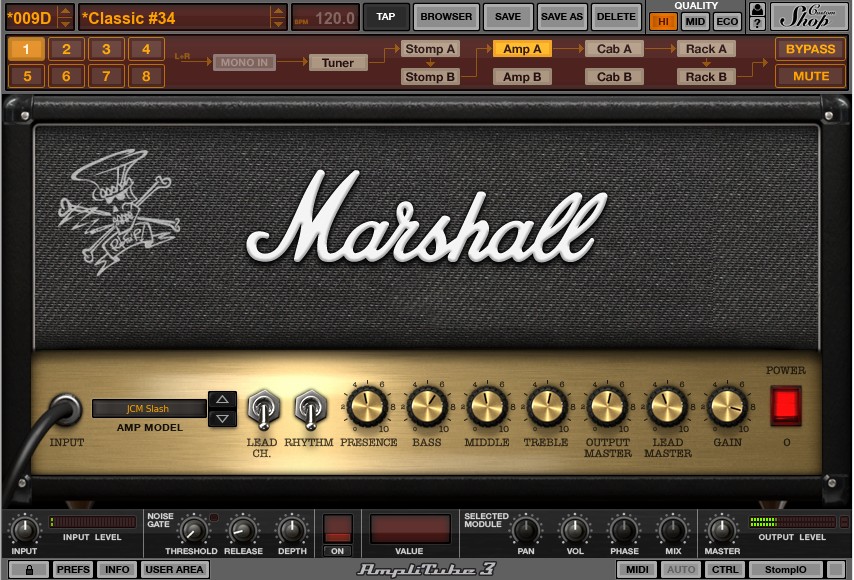Click the StompIO button
The image size is (854, 580).
coord(785,570)
